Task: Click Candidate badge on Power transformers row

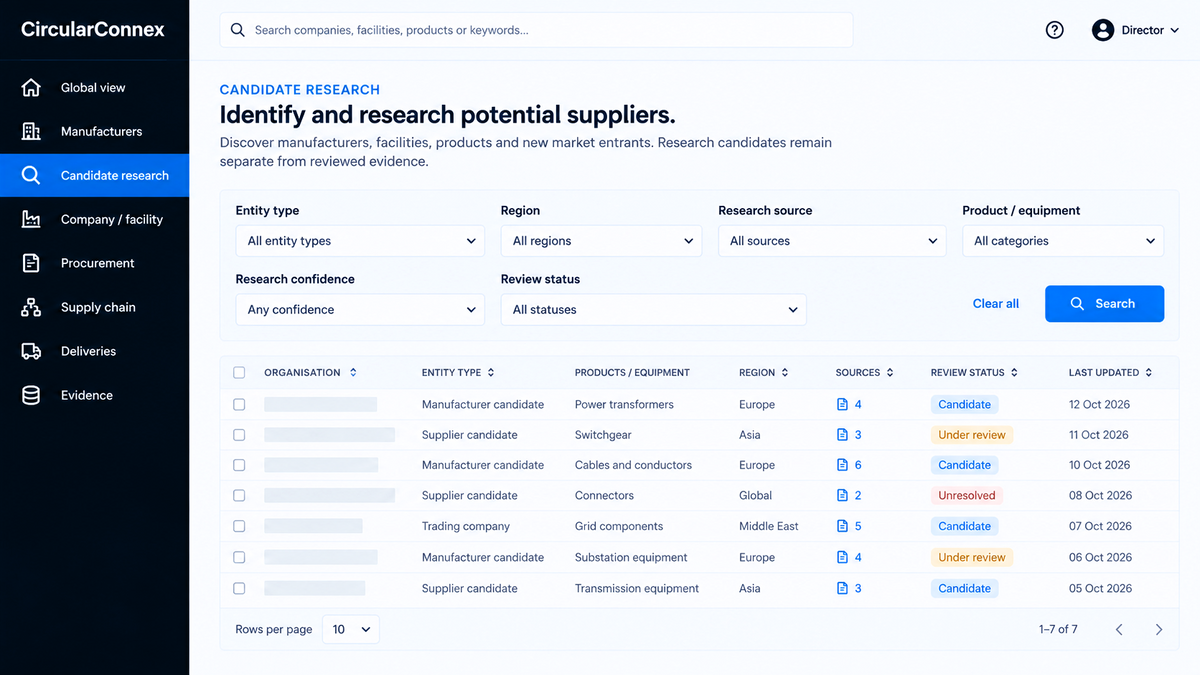Action: [x=964, y=405]
